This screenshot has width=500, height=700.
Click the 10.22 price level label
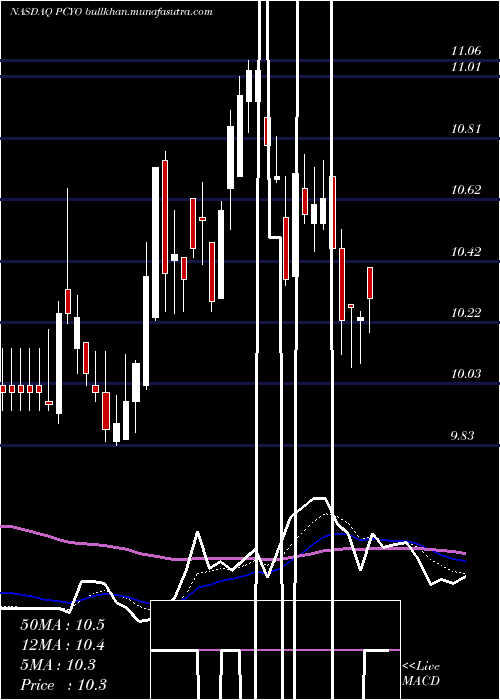466,313
